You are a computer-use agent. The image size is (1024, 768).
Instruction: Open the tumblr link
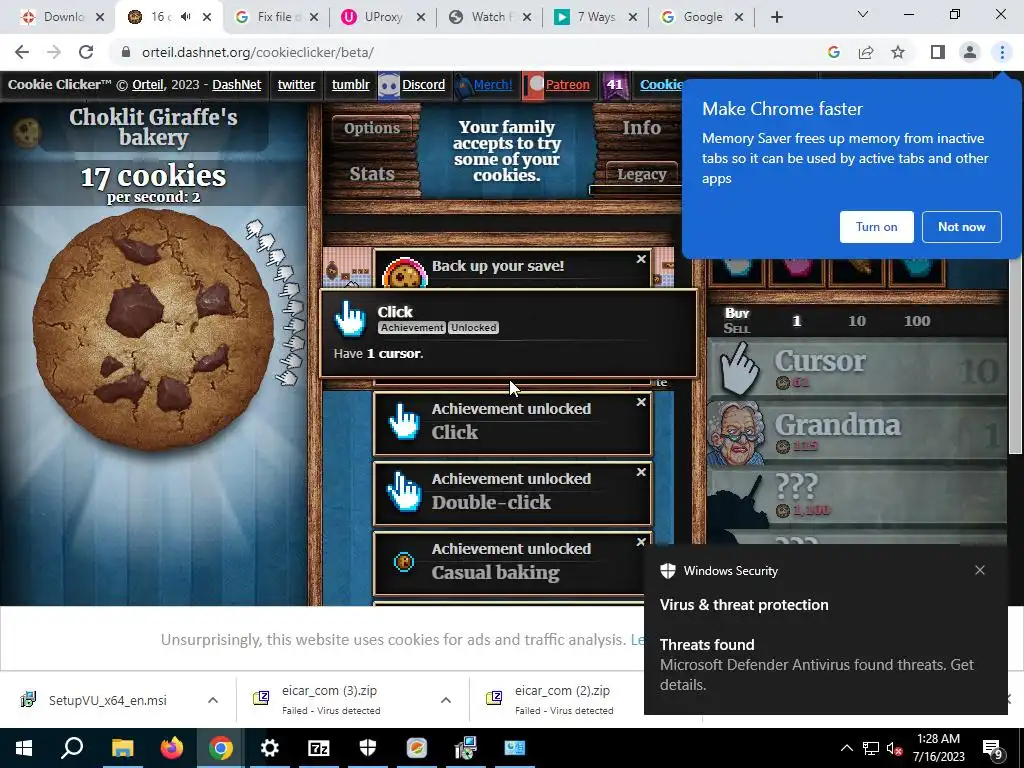(351, 85)
